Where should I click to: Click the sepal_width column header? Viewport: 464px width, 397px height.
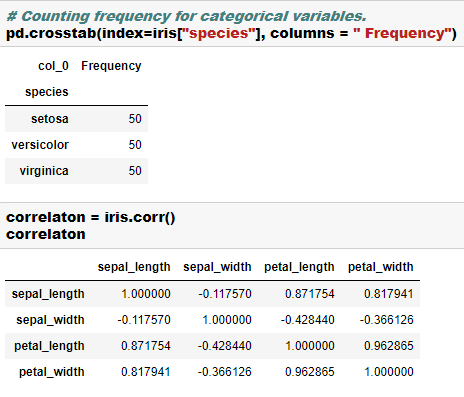point(217,267)
